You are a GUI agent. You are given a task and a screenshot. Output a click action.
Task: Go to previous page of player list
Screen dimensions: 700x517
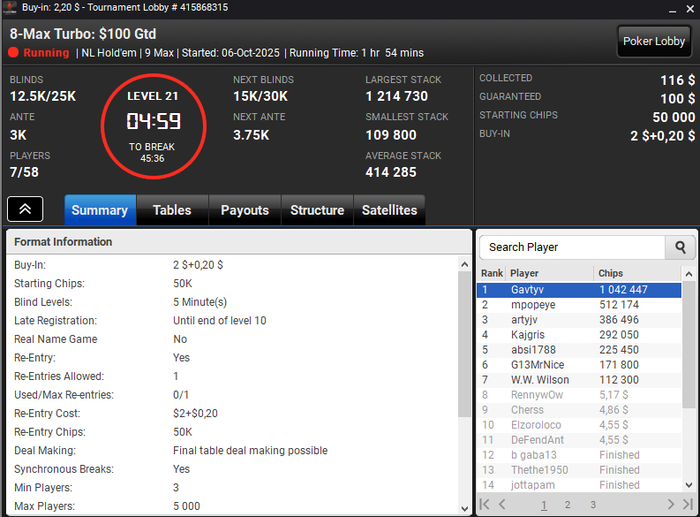tap(502, 504)
